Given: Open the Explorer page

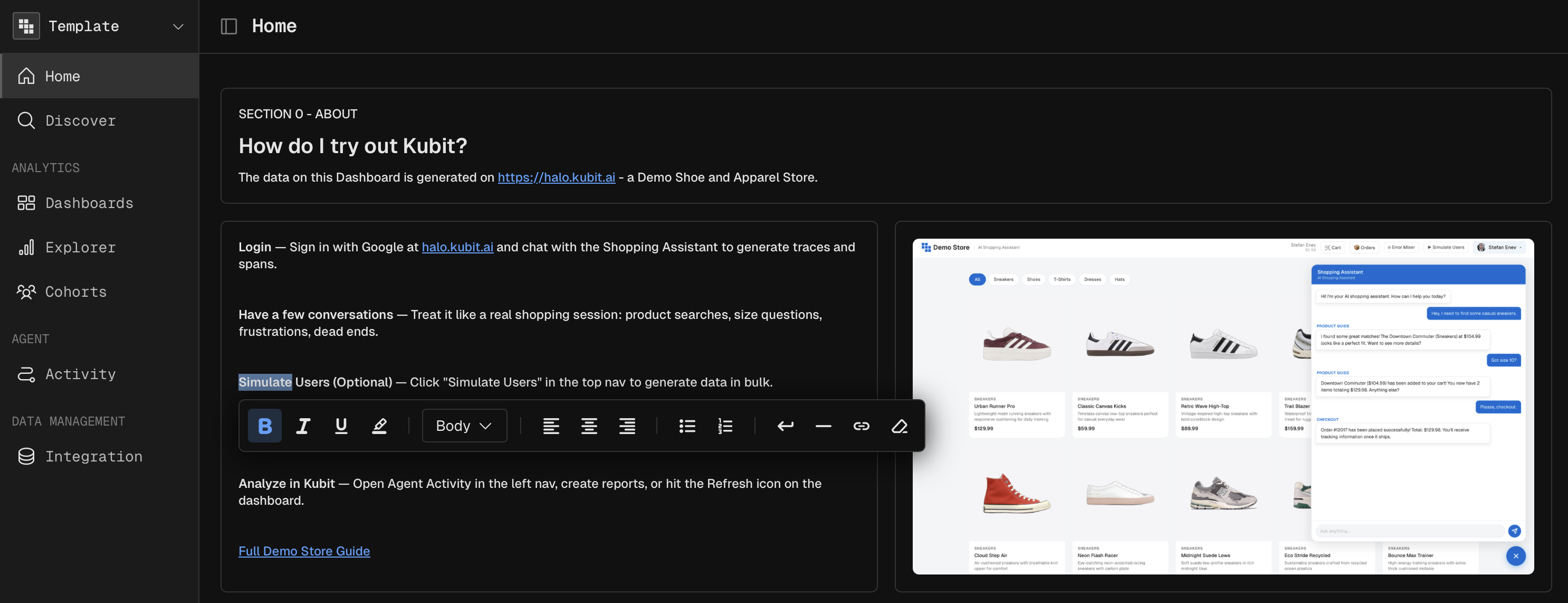Looking at the screenshot, I should coord(100,247).
